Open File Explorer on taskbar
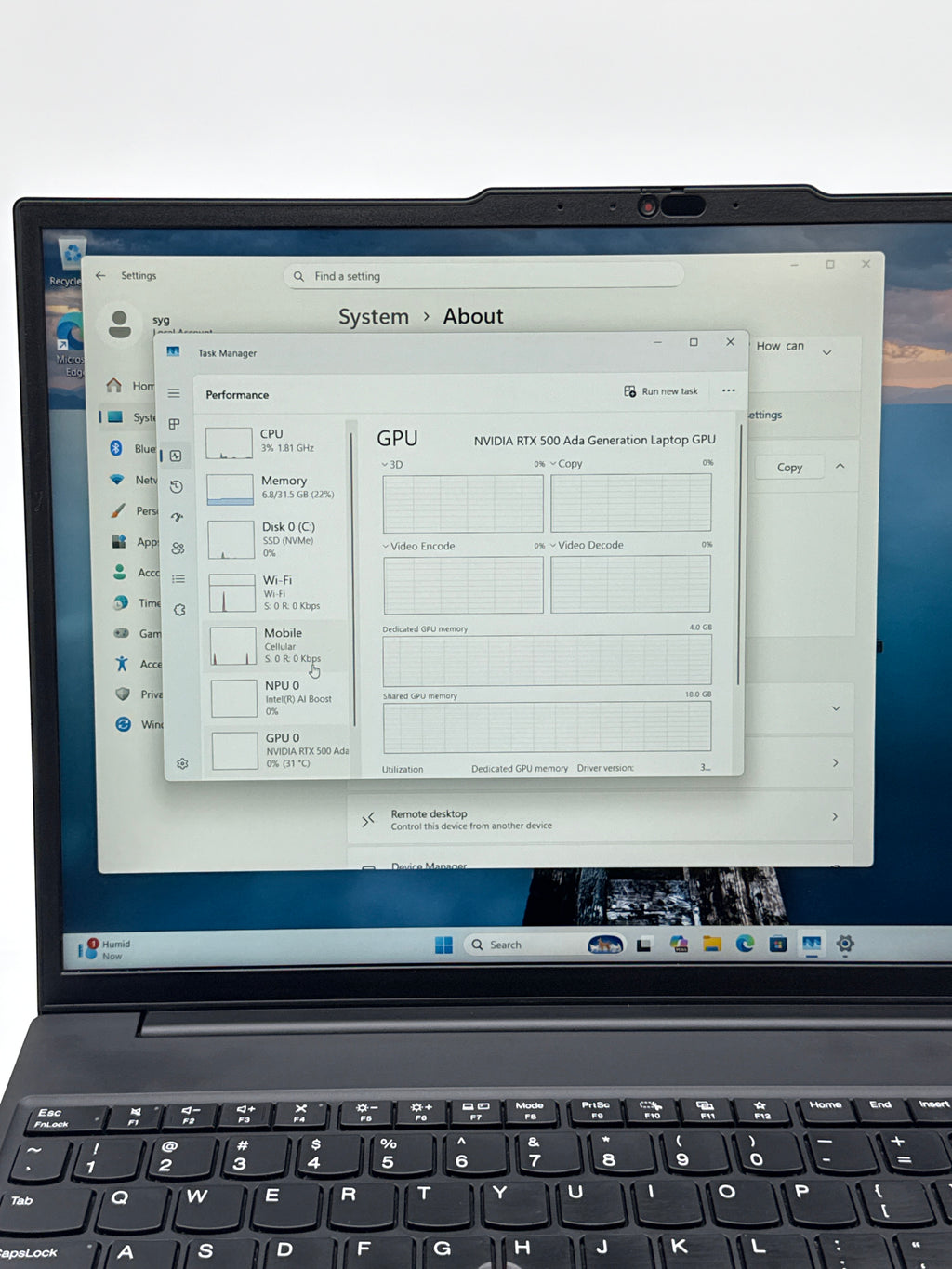Viewport: 952px width, 1269px height. click(712, 945)
